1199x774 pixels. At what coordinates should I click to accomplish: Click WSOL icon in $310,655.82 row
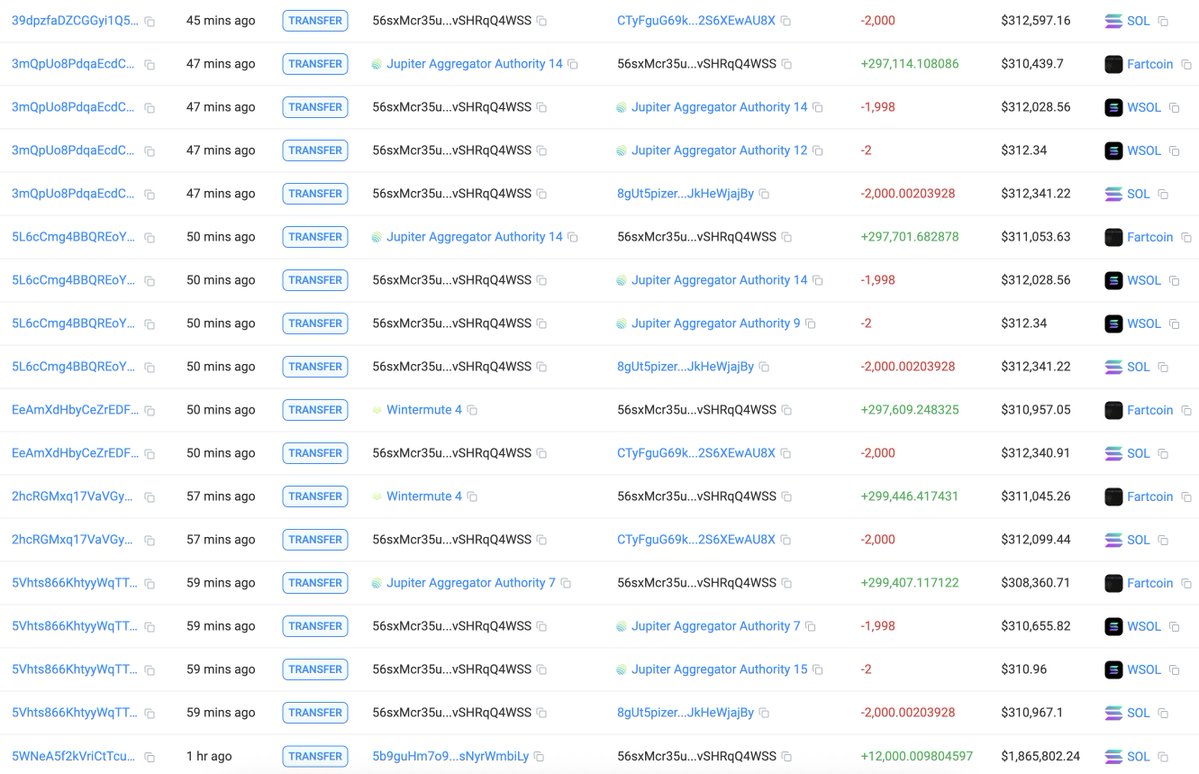point(1113,626)
